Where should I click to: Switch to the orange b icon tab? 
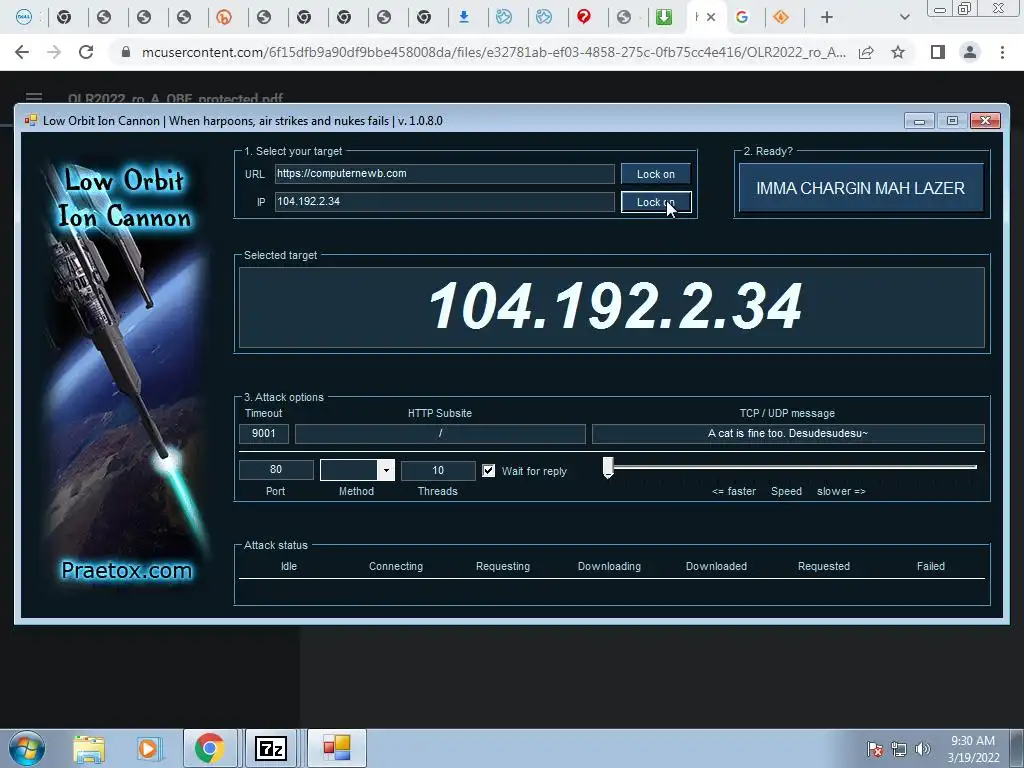tap(224, 17)
